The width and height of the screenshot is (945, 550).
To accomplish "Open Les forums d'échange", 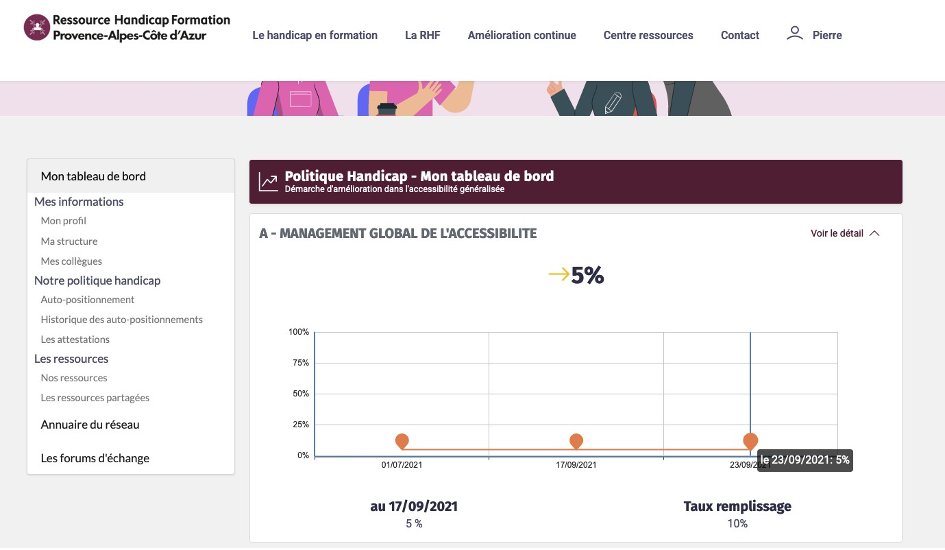I will [x=95, y=458].
